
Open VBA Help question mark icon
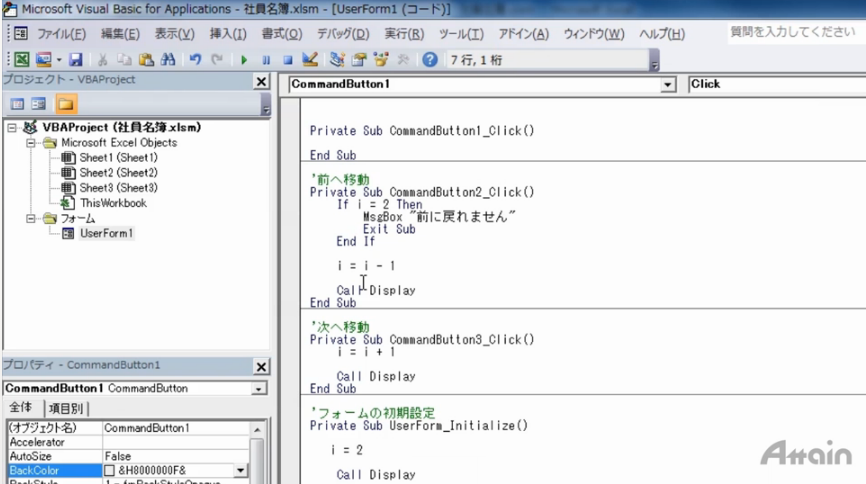(430, 59)
